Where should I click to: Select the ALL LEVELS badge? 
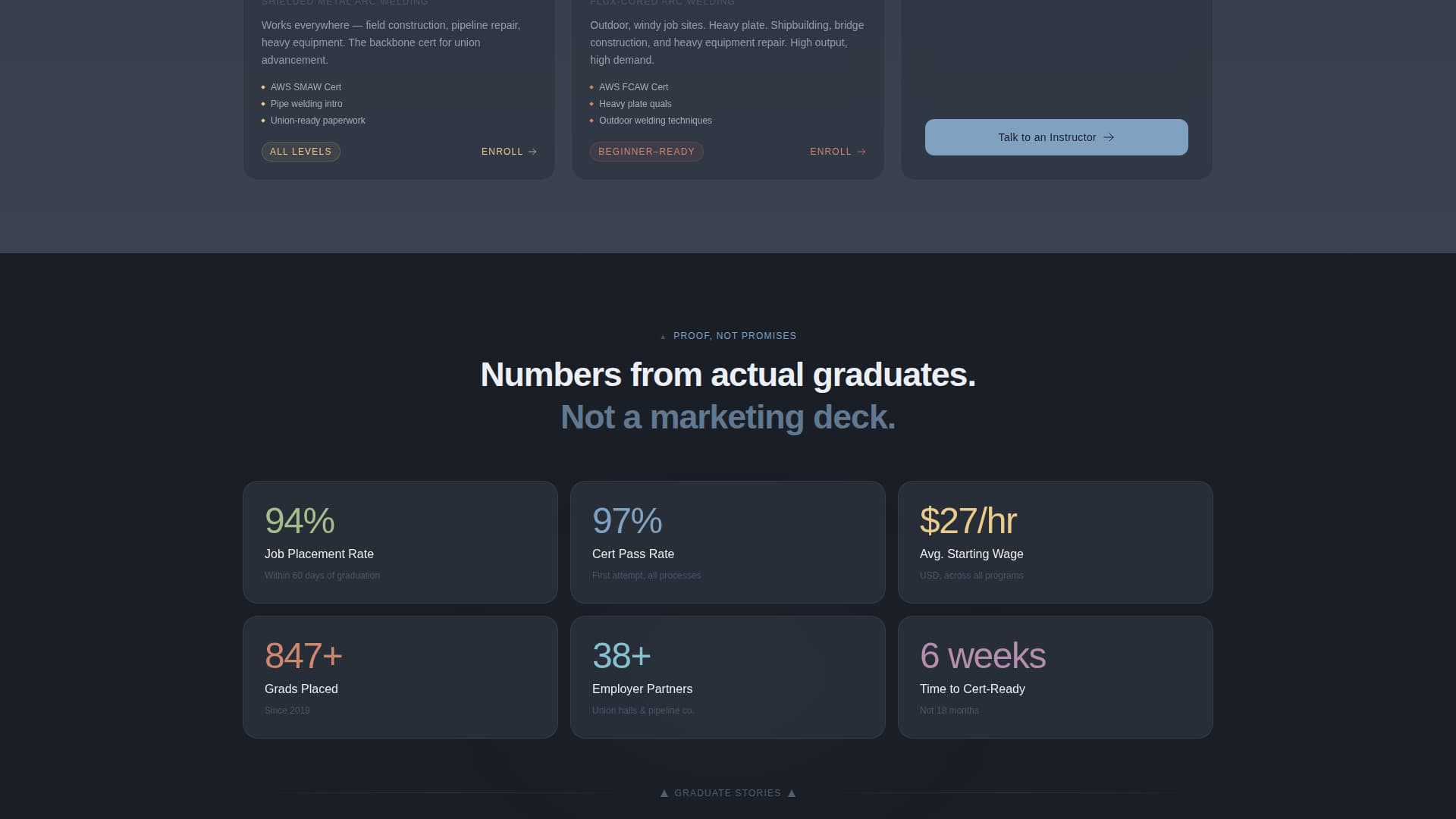[300, 152]
